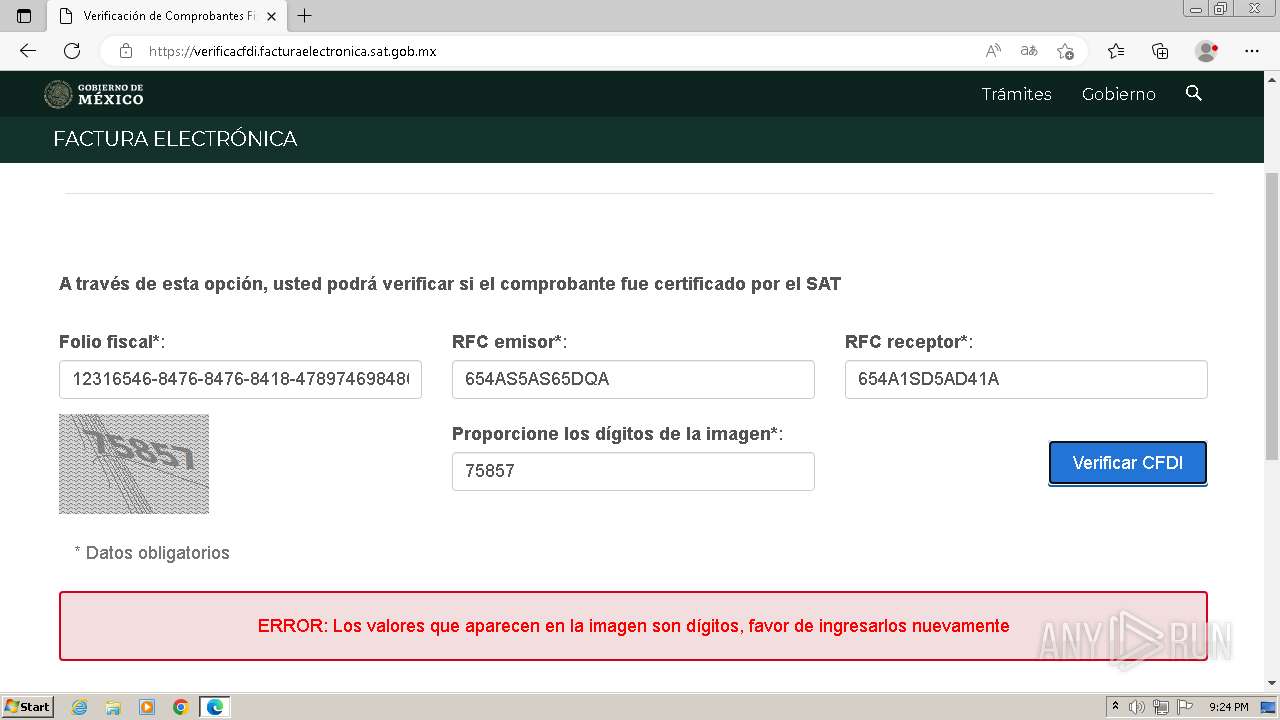
Task: Open the Windows Start menu
Action: tap(27, 707)
